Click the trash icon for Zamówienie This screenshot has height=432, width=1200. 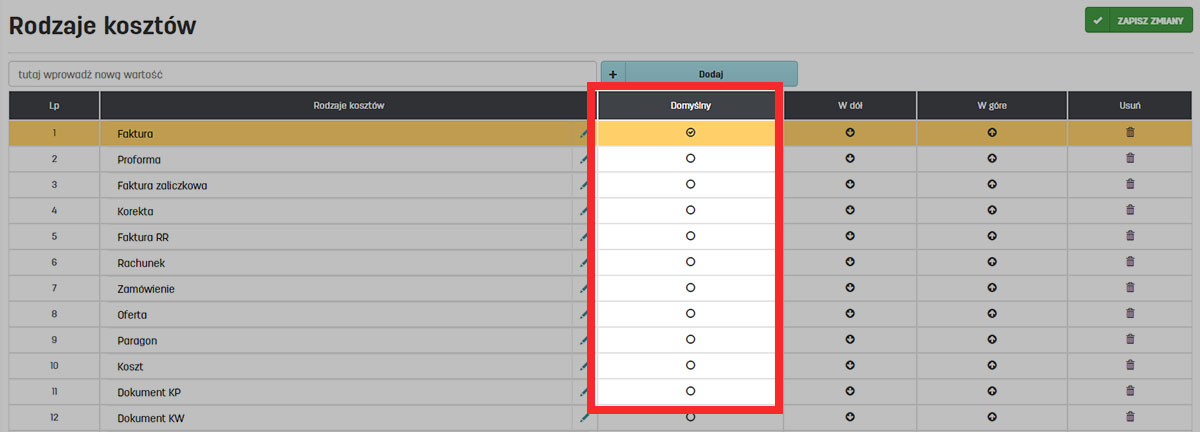(x=1130, y=288)
